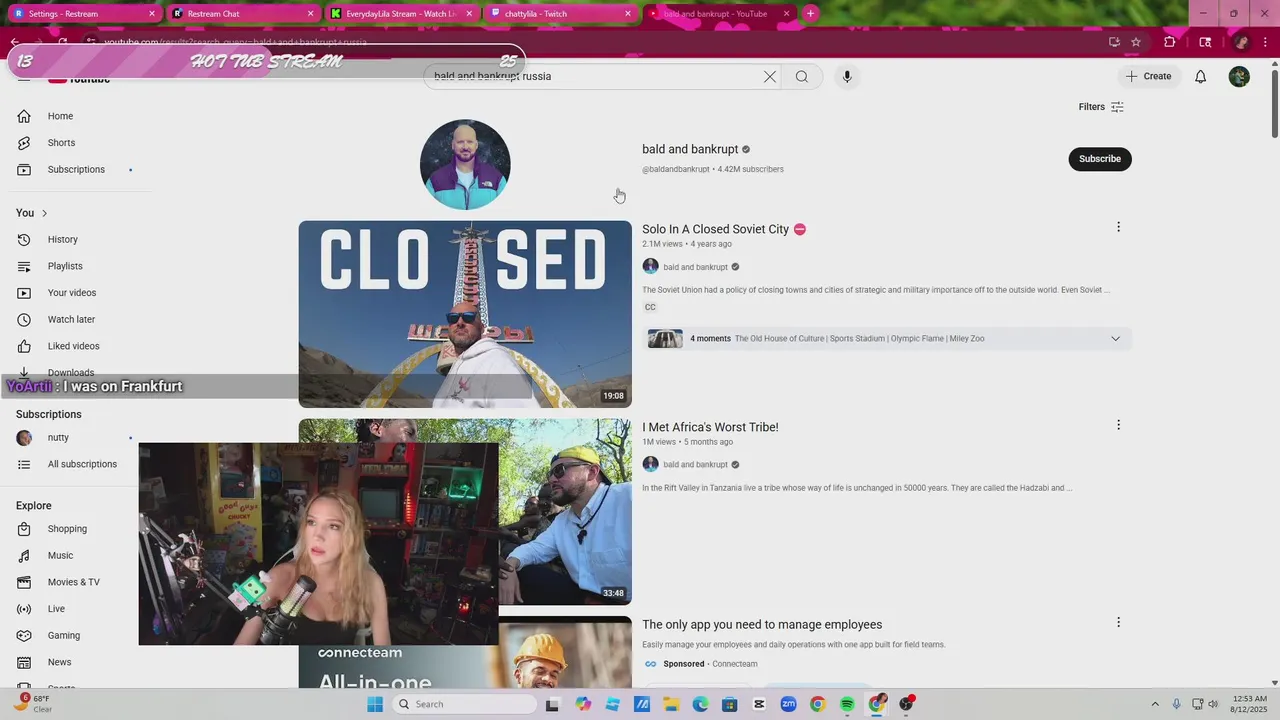The image size is (1280, 720).
Task: Open YouTube notifications bell
Action: click(1201, 77)
